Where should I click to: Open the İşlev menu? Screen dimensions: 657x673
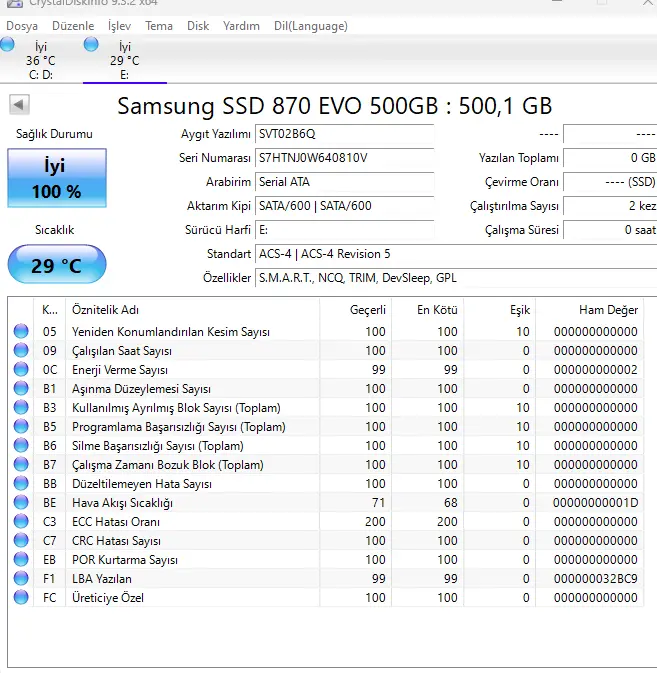pyautogui.click(x=119, y=26)
